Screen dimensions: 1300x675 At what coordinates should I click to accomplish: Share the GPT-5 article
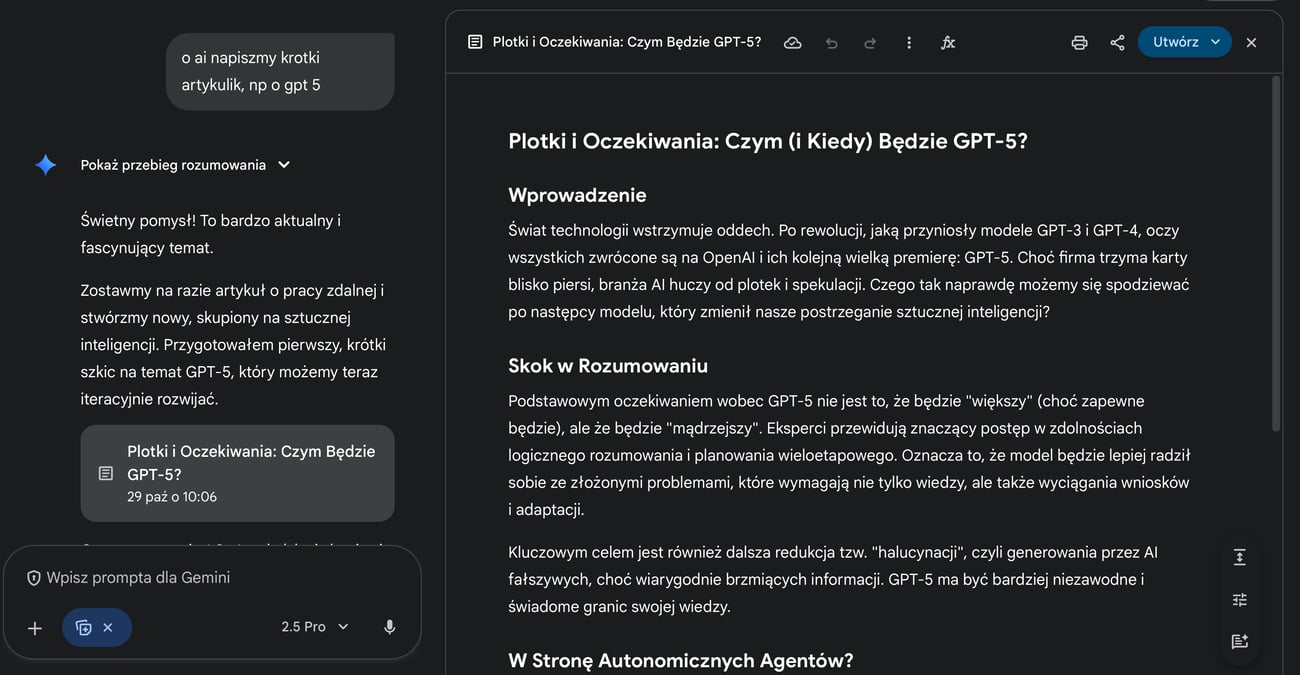click(1117, 42)
